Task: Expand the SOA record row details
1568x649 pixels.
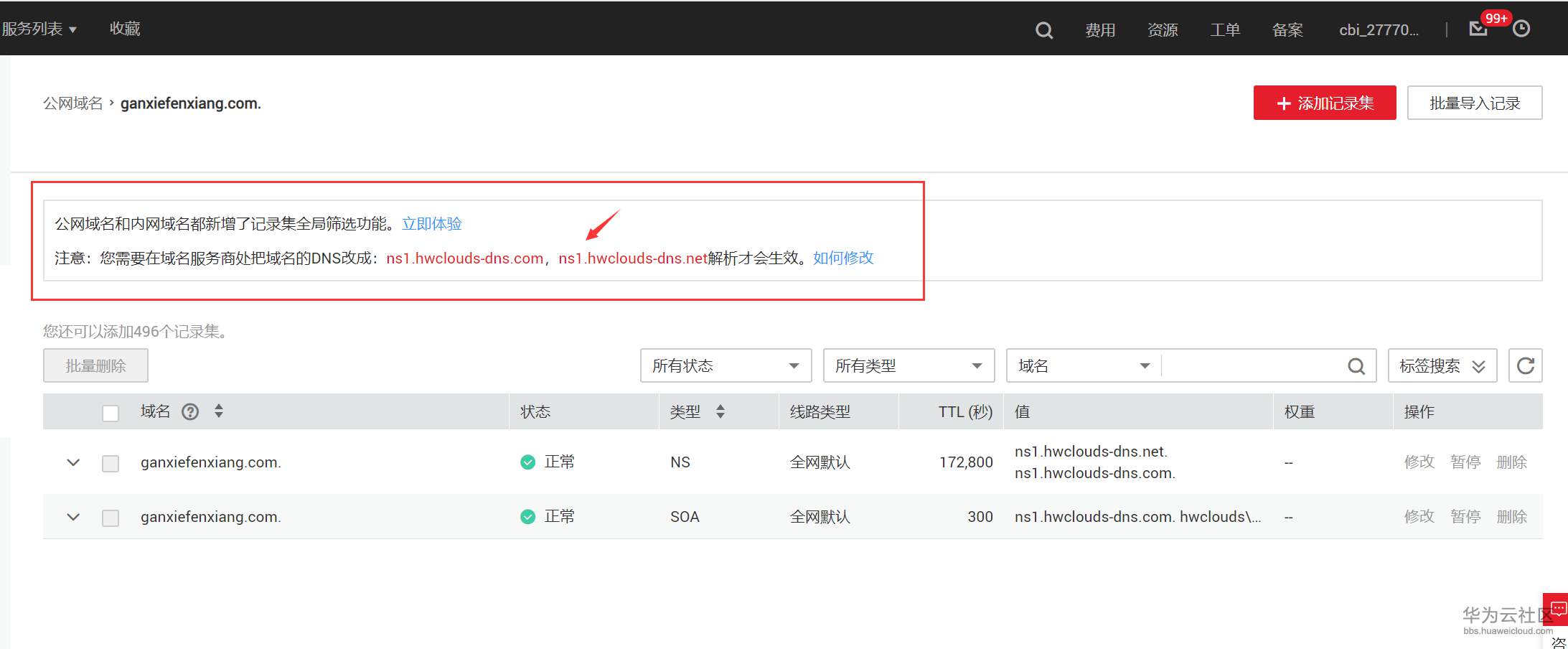Action: click(73, 517)
